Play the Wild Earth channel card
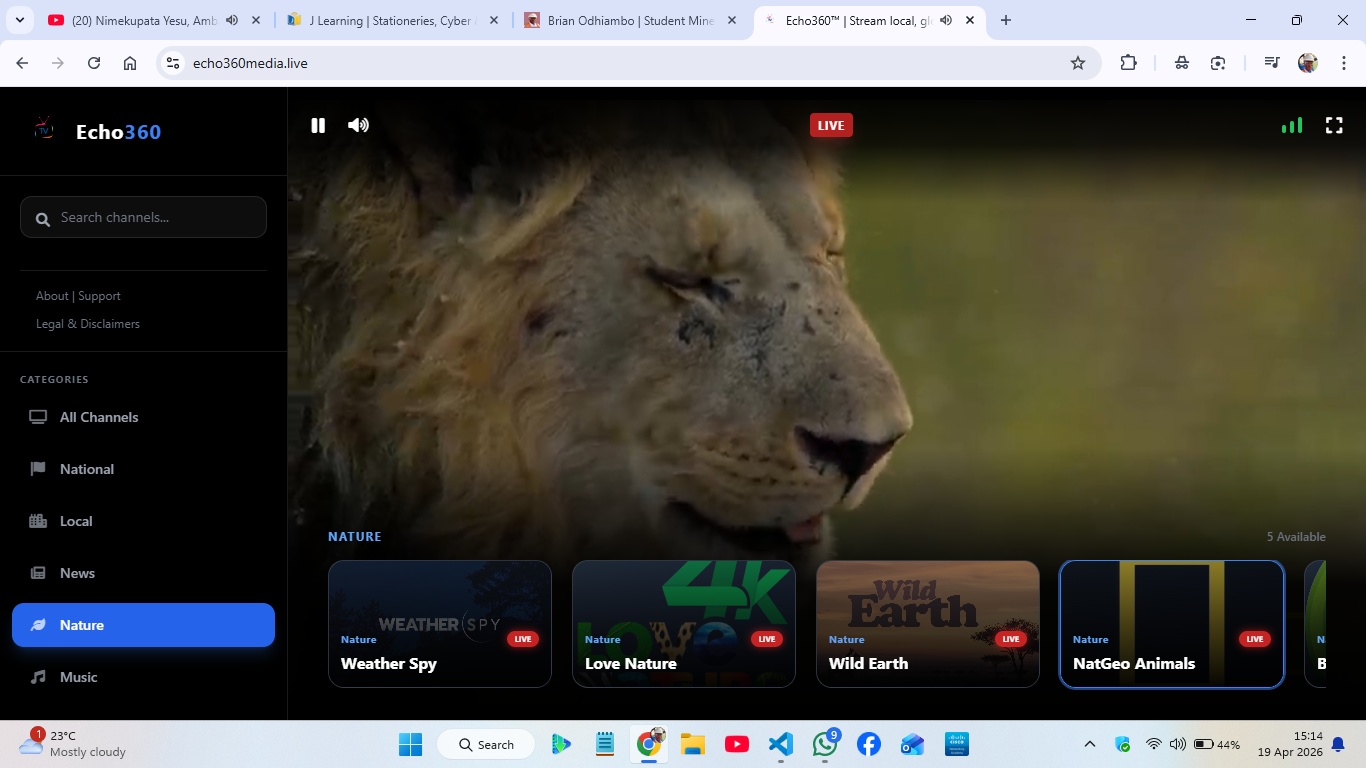The height and width of the screenshot is (768, 1366). pos(928,624)
